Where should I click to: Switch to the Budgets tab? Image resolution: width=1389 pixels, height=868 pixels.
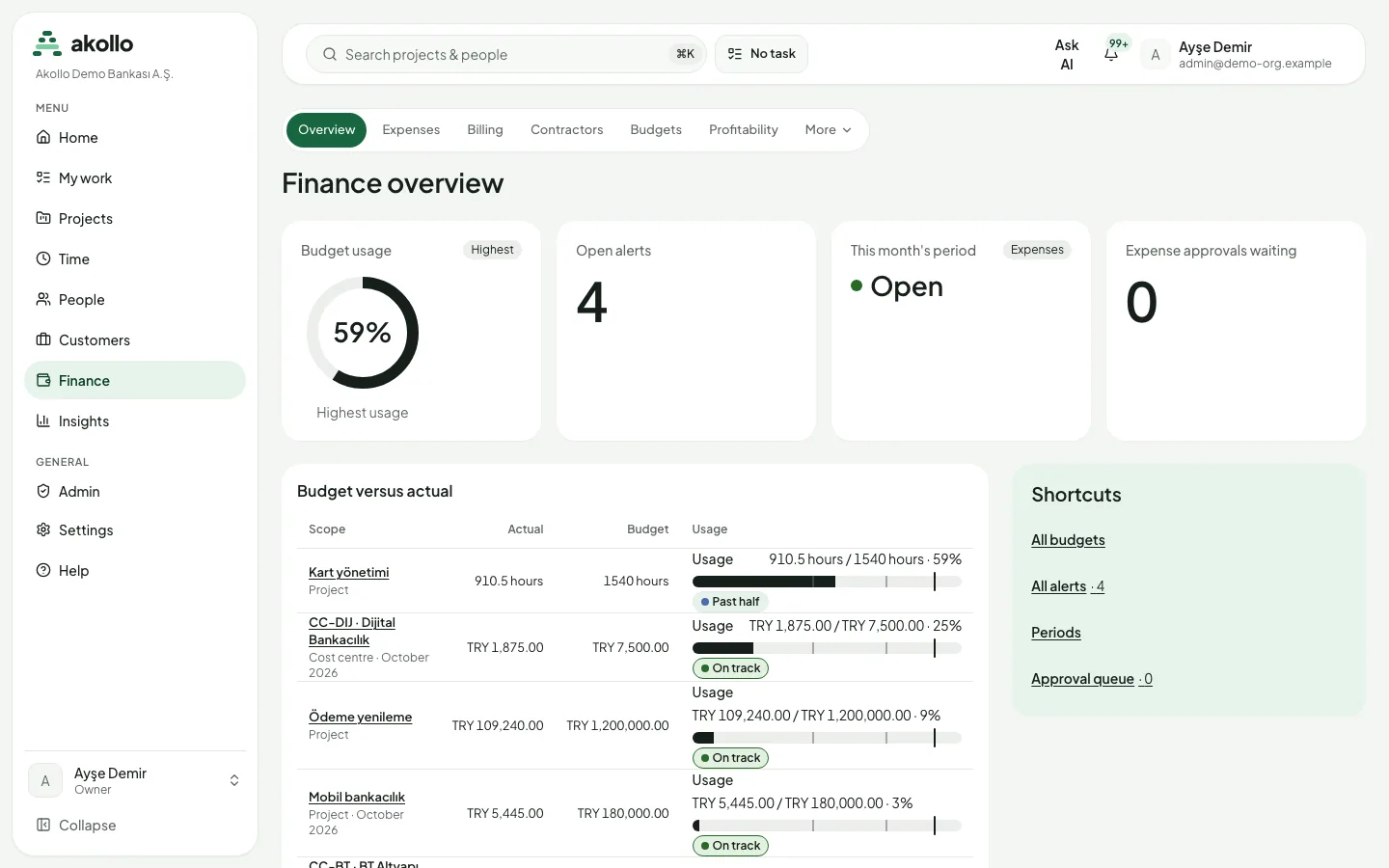tap(656, 130)
